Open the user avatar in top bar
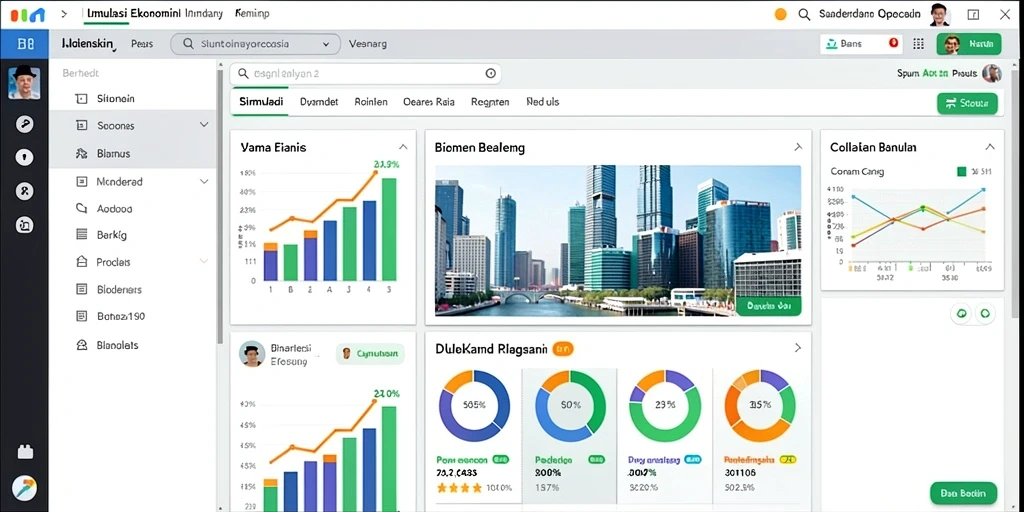Image resolution: width=1024 pixels, height=512 pixels. (x=940, y=14)
